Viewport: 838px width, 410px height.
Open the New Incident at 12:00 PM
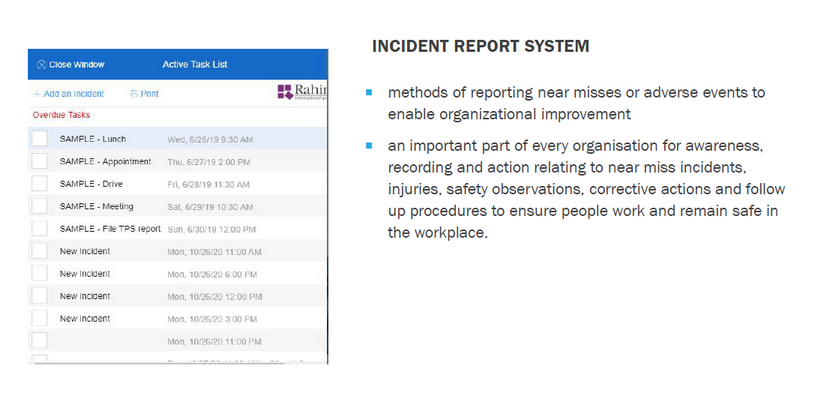tap(85, 296)
